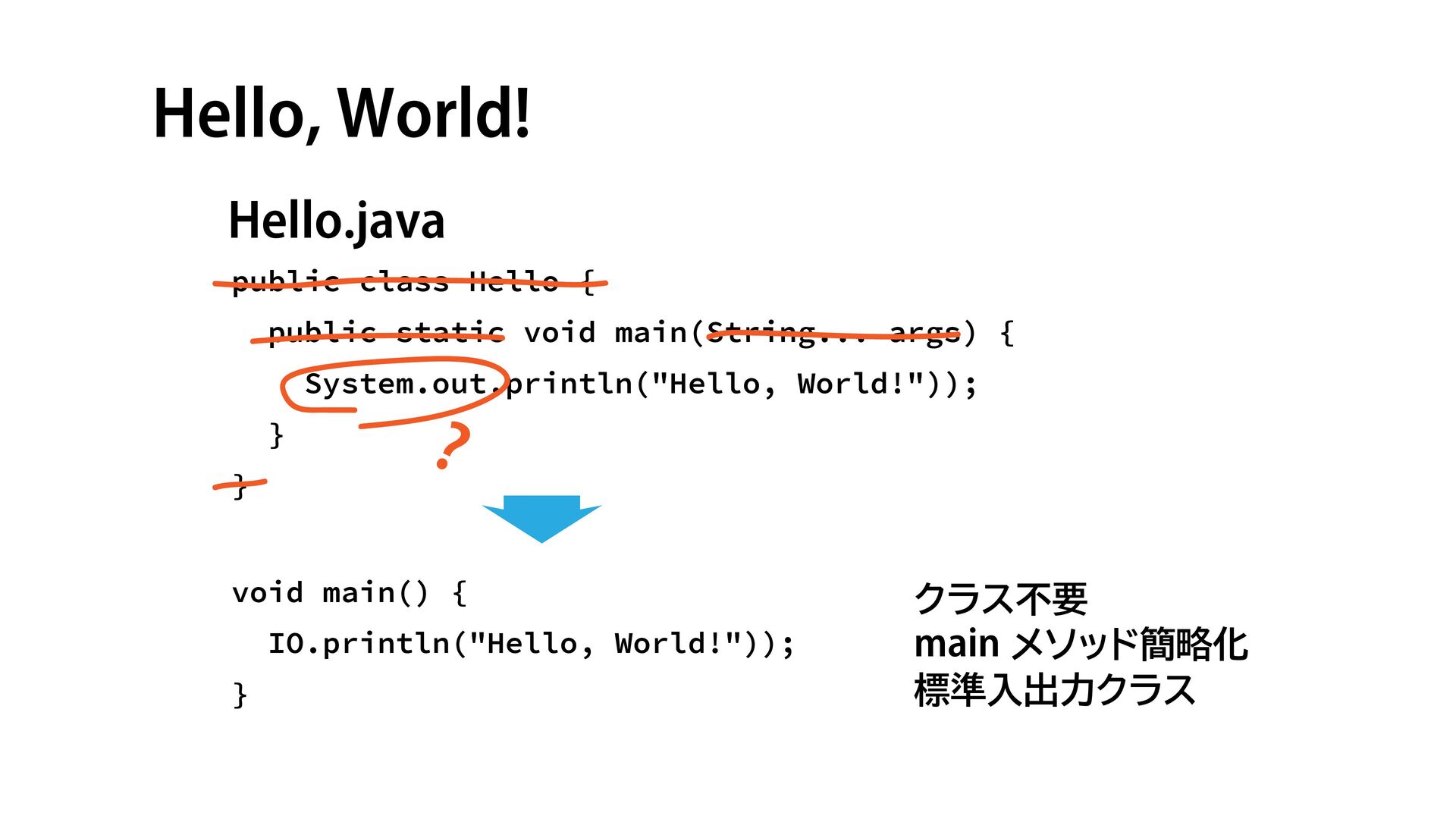The image size is (1456, 819).
Task: Click the main メソッド簡略化 text
Action: coord(1080,644)
